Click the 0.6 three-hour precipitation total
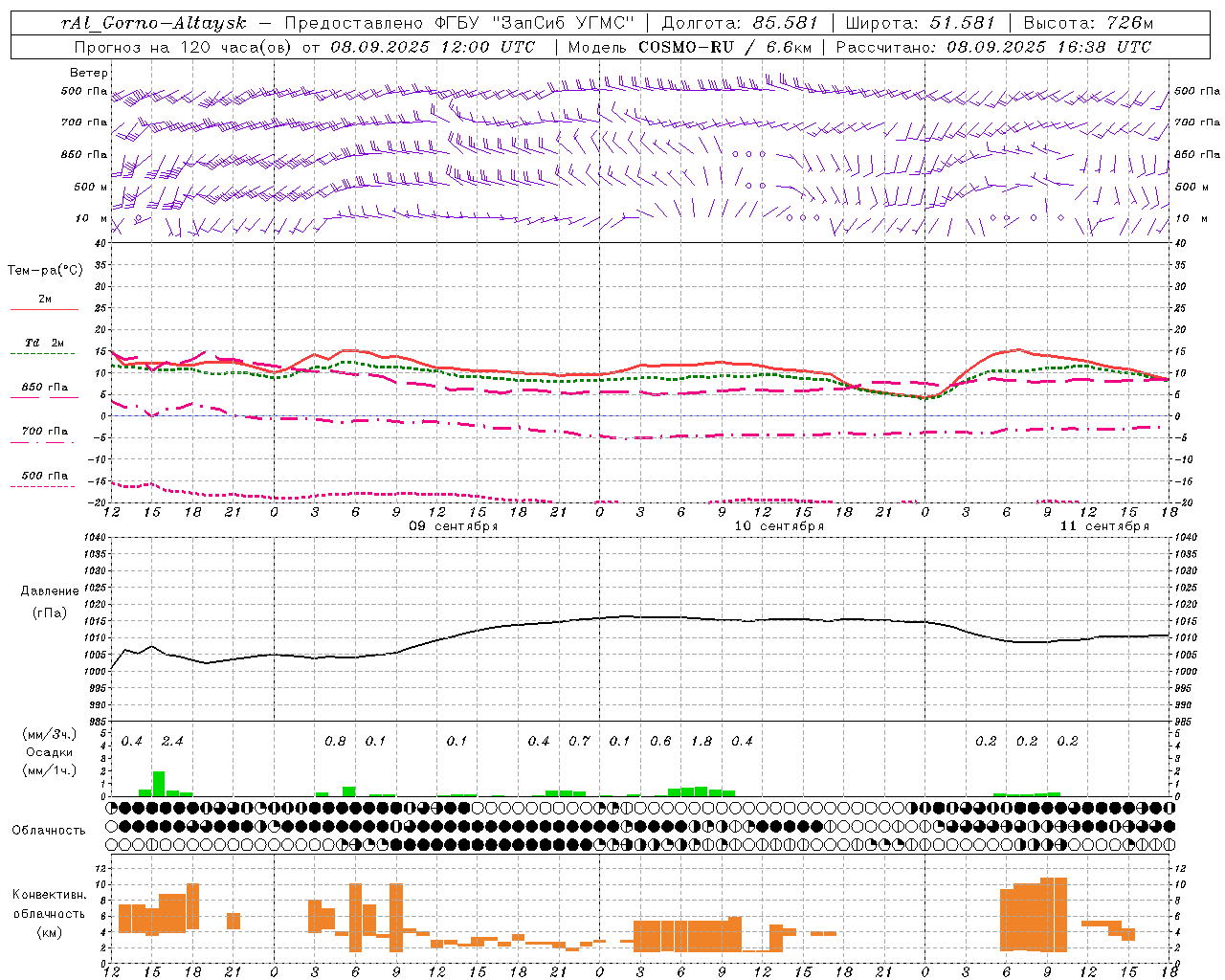This screenshot has width=1225, height=980. 660,742
